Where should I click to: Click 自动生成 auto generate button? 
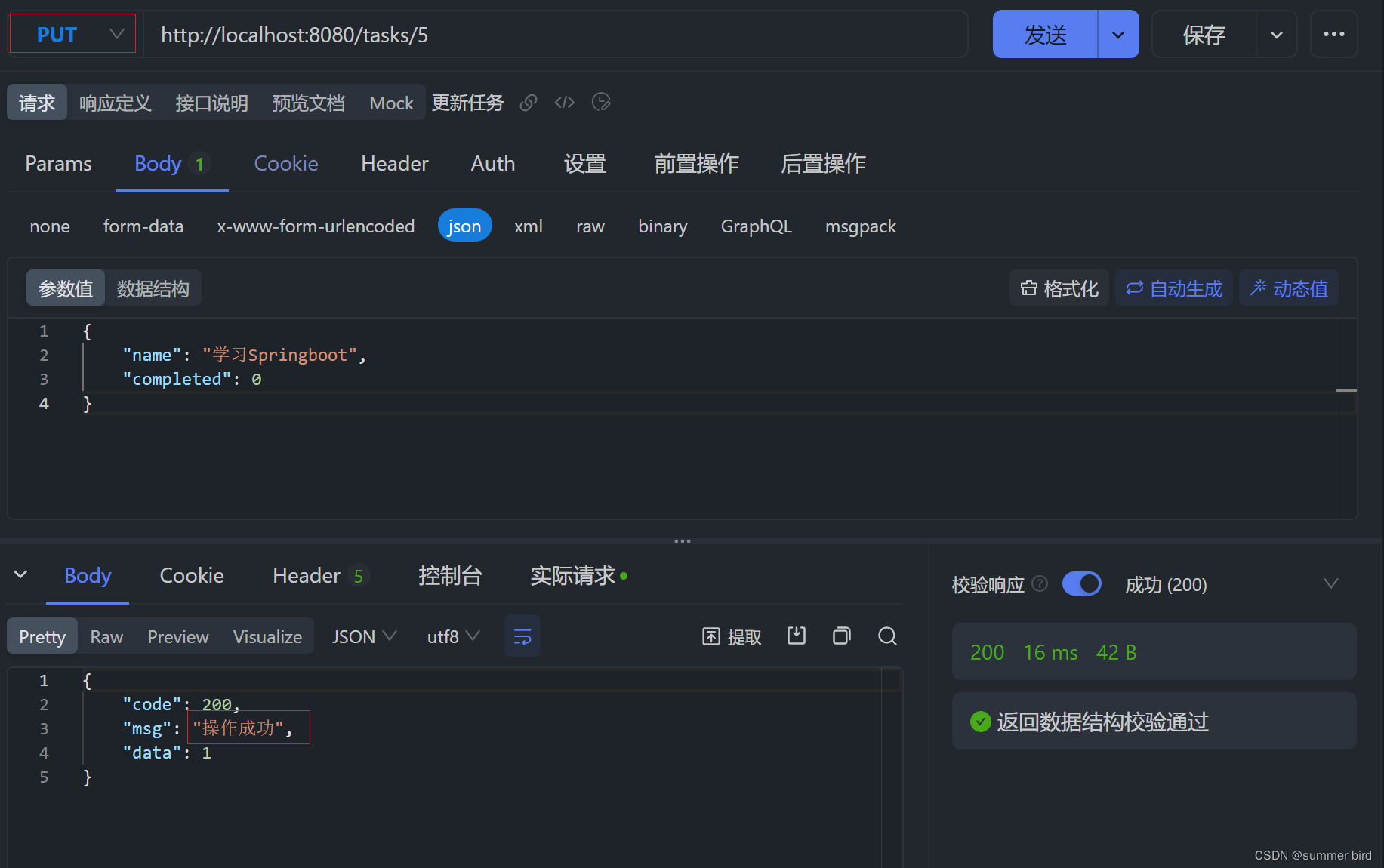click(1174, 288)
